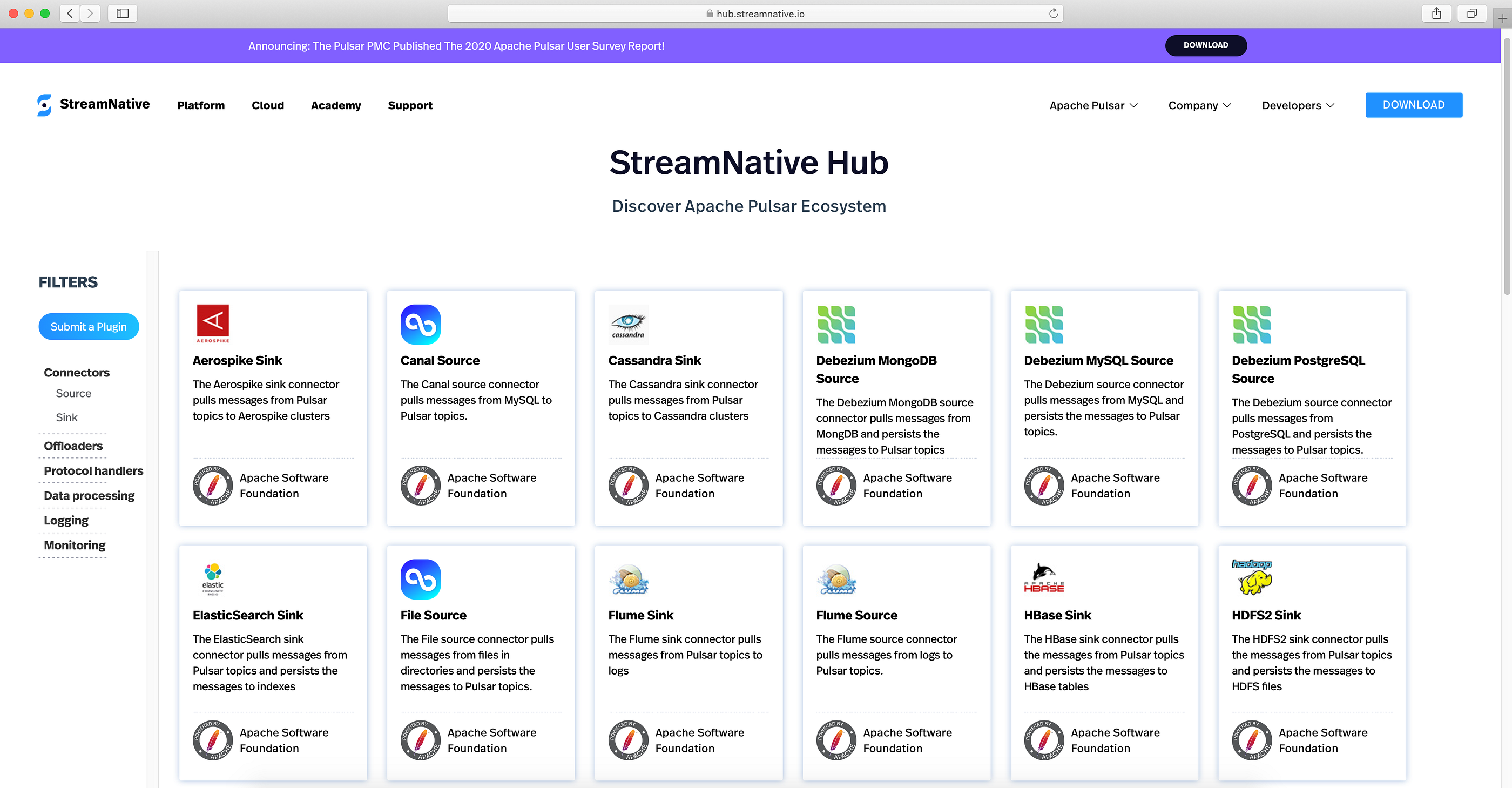Select the Support menu item
Screen dimensions: 1512x788
coord(410,105)
